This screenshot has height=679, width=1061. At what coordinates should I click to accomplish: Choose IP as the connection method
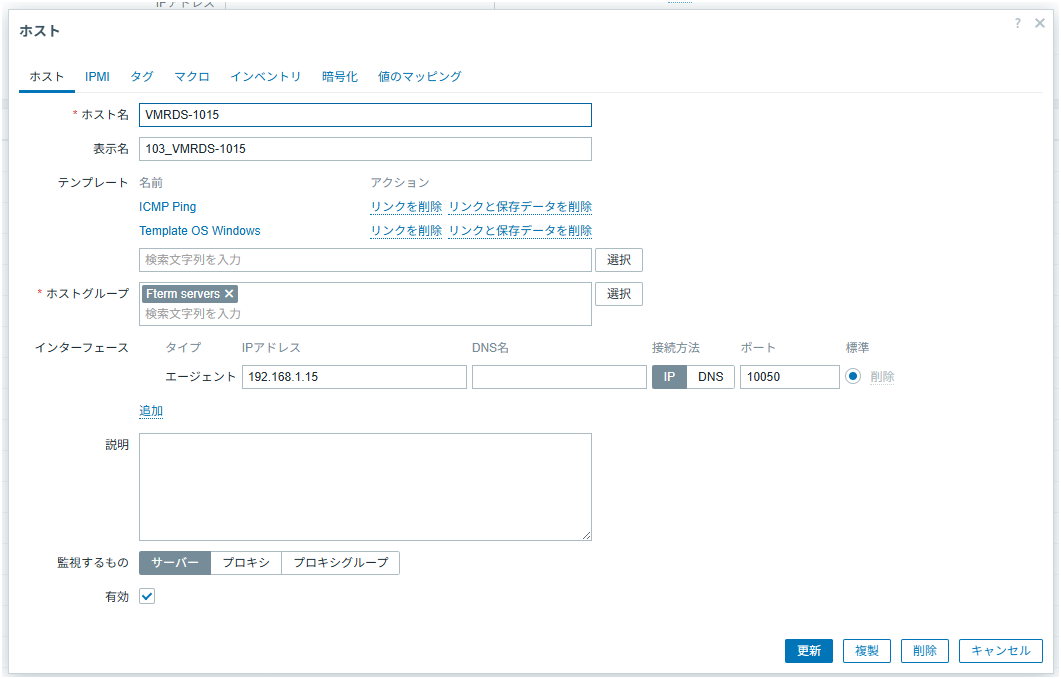click(x=669, y=377)
